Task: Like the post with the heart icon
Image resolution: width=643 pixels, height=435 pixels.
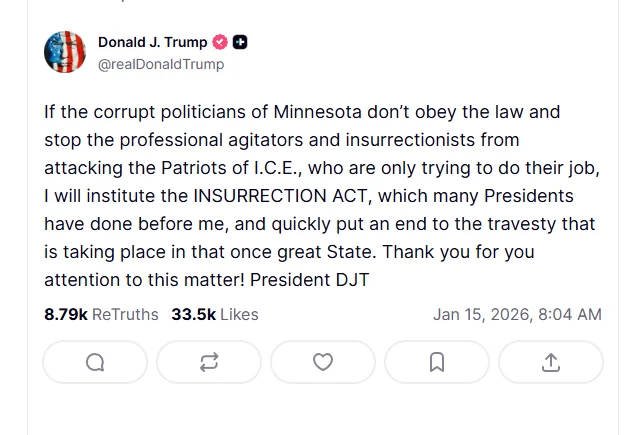Action: (323, 362)
